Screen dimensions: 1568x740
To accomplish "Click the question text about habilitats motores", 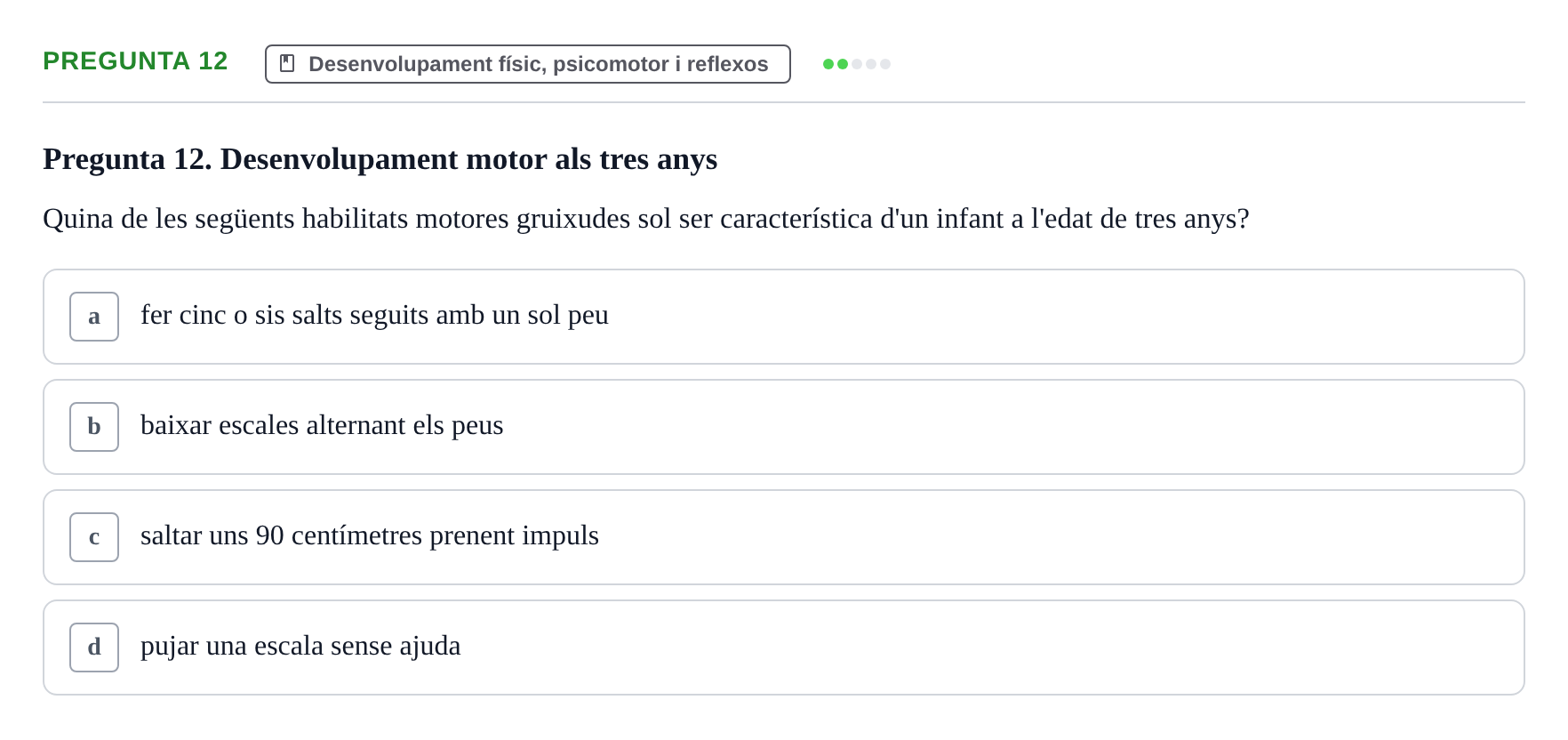I will pyautogui.click(x=646, y=219).
